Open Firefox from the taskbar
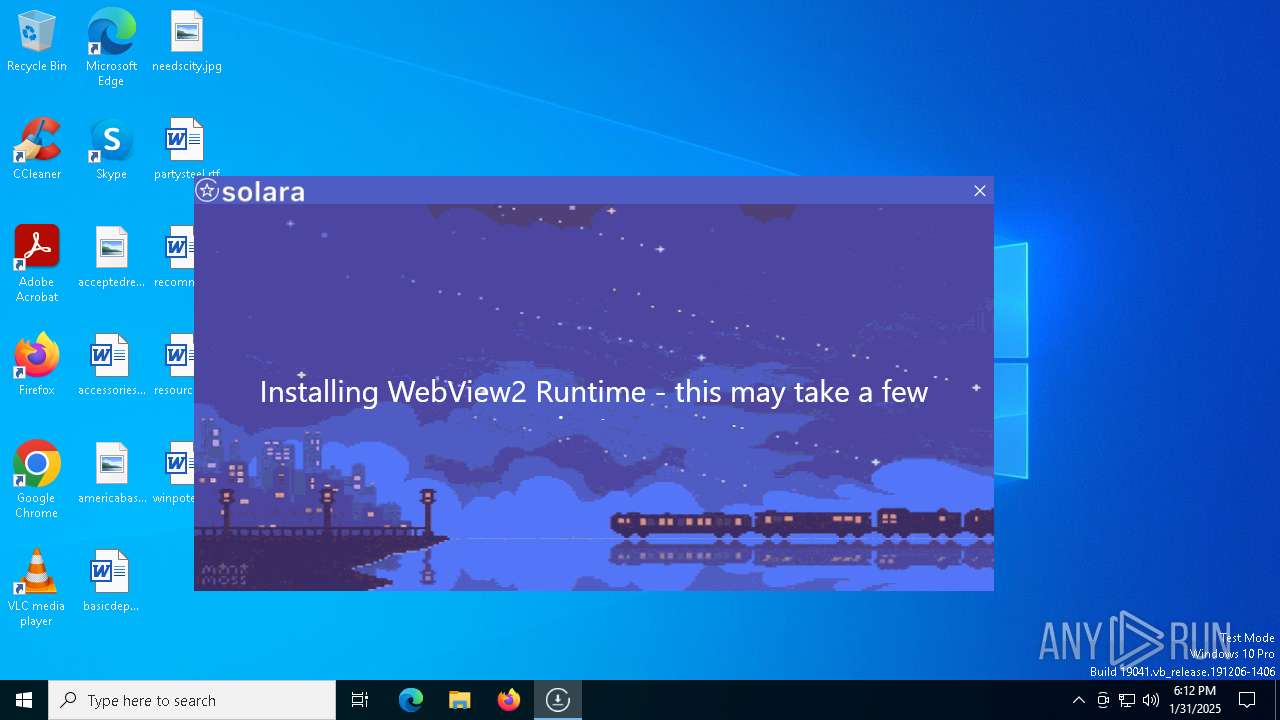The height and width of the screenshot is (720, 1280). tap(509, 700)
